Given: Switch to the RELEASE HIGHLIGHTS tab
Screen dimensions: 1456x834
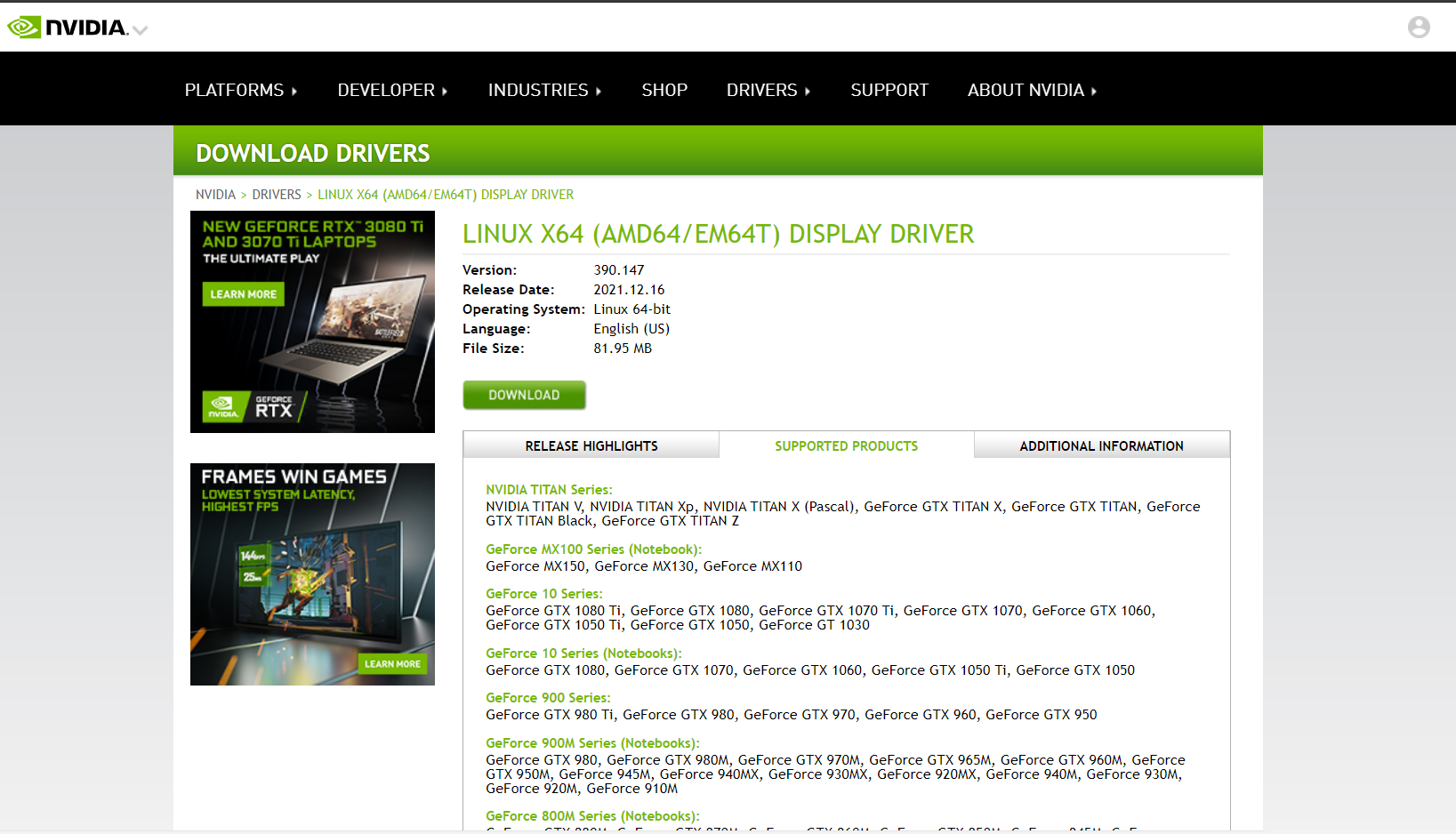Looking at the screenshot, I should coord(591,445).
